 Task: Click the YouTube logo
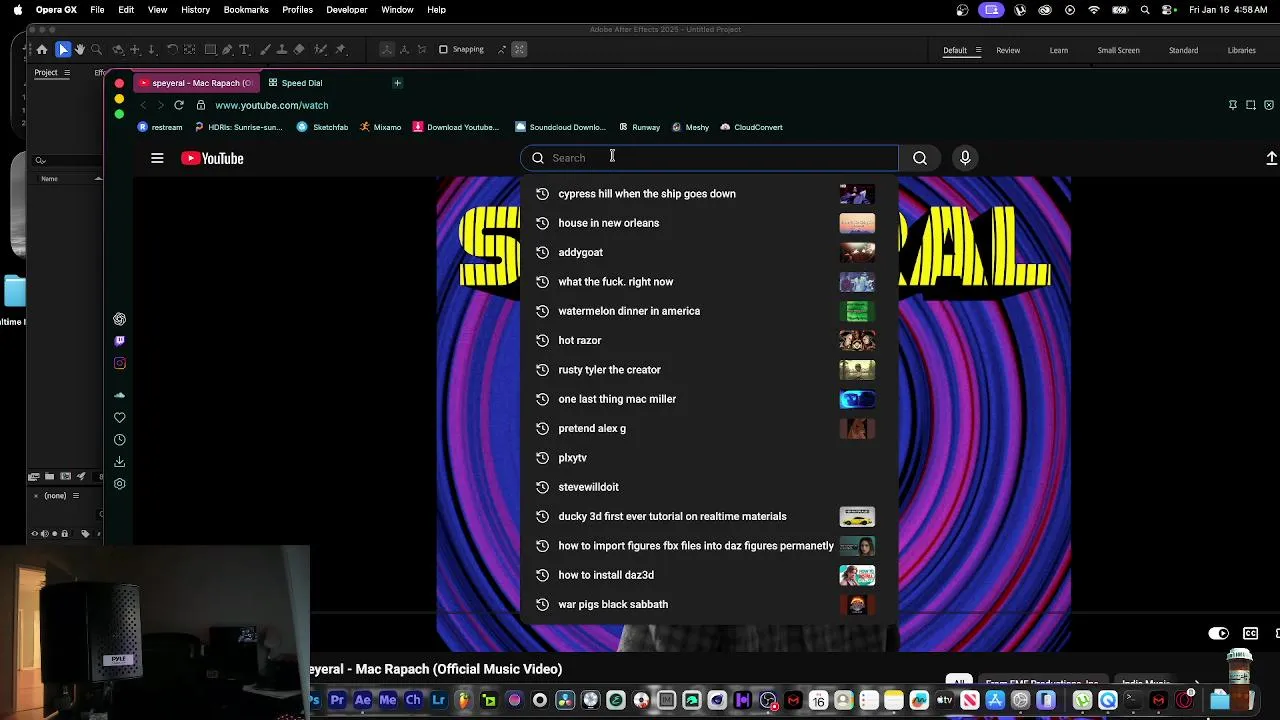[x=212, y=158]
